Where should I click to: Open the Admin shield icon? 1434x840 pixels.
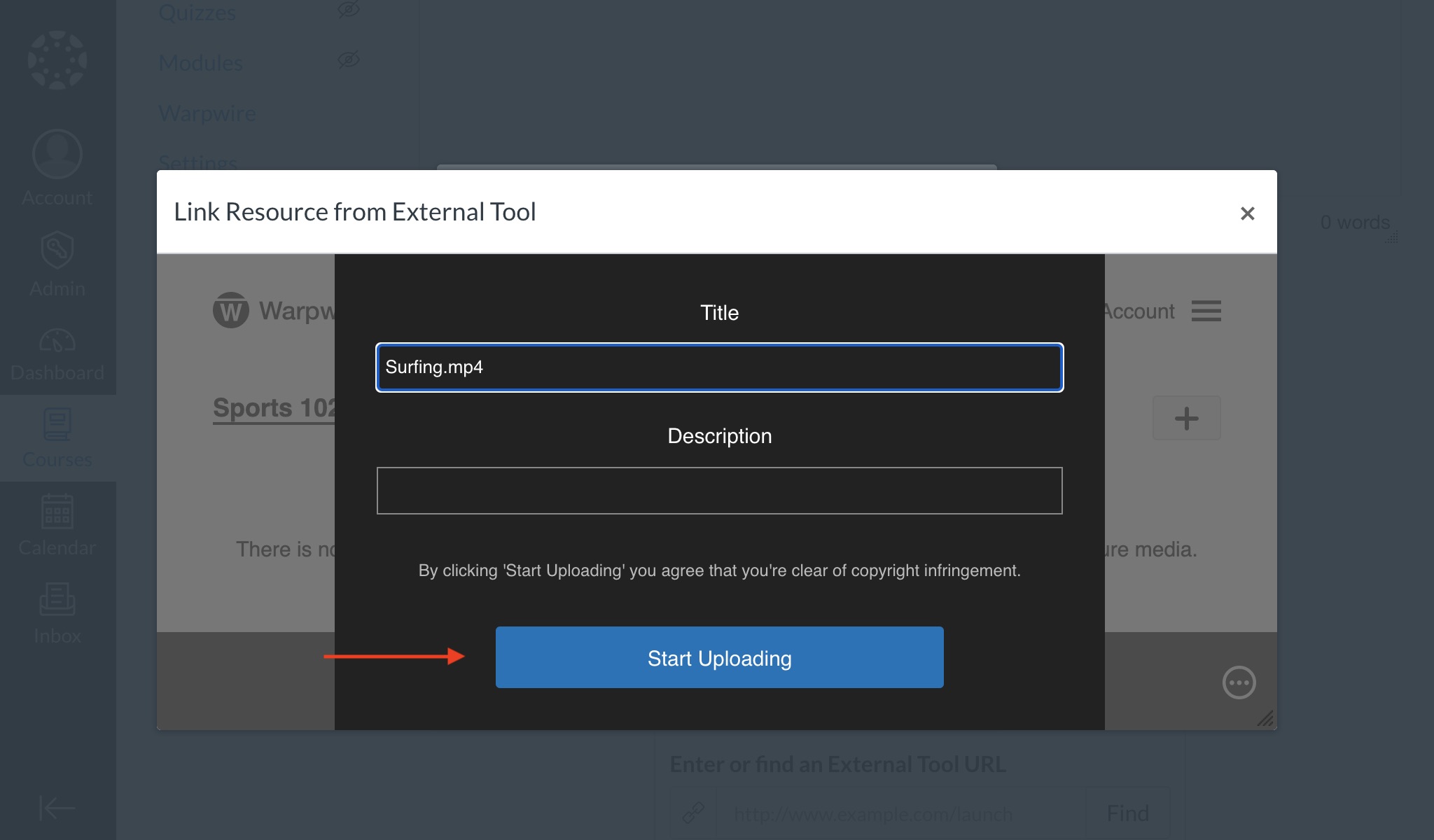tap(57, 250)
